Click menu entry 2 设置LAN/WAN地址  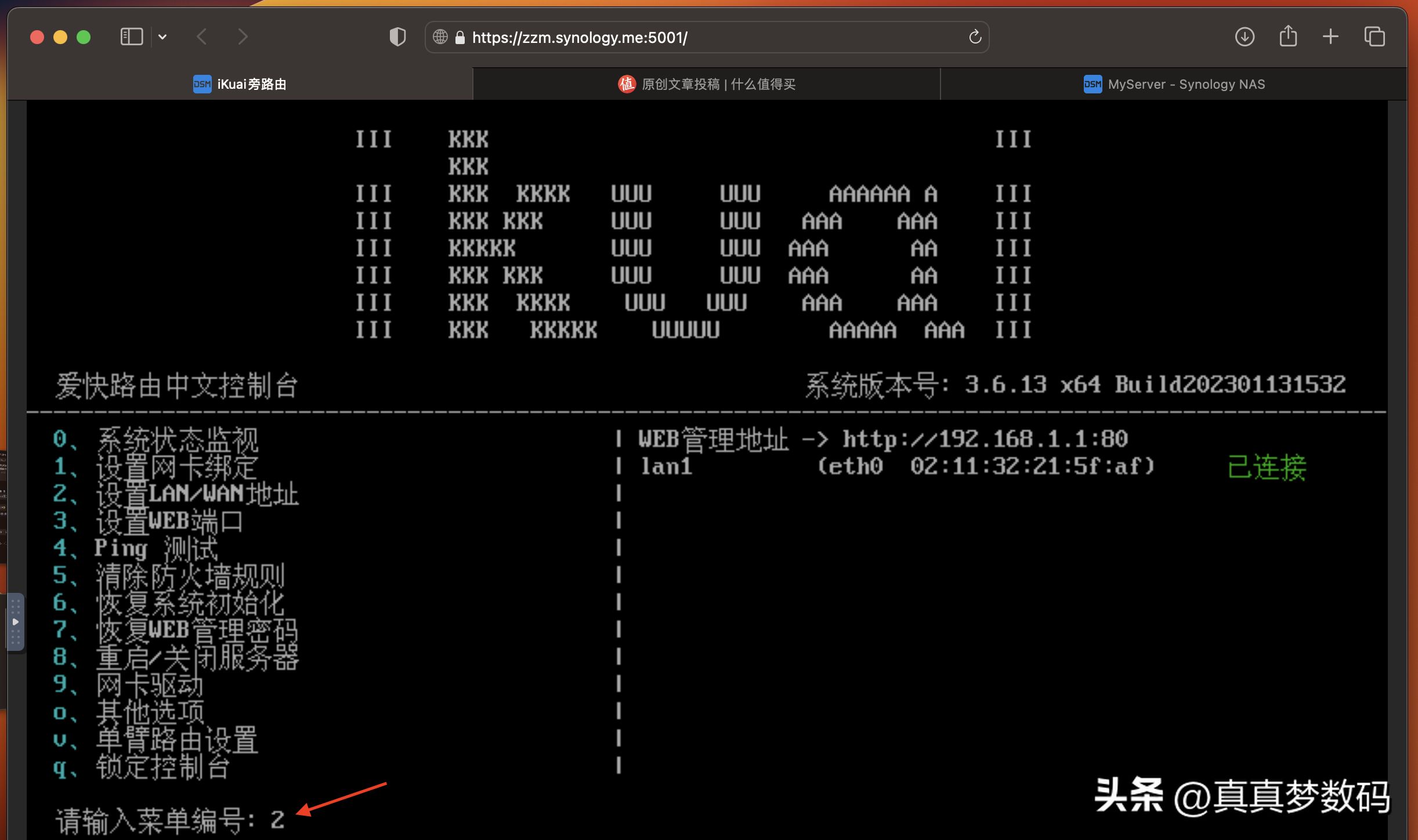(x=175, y=494)
